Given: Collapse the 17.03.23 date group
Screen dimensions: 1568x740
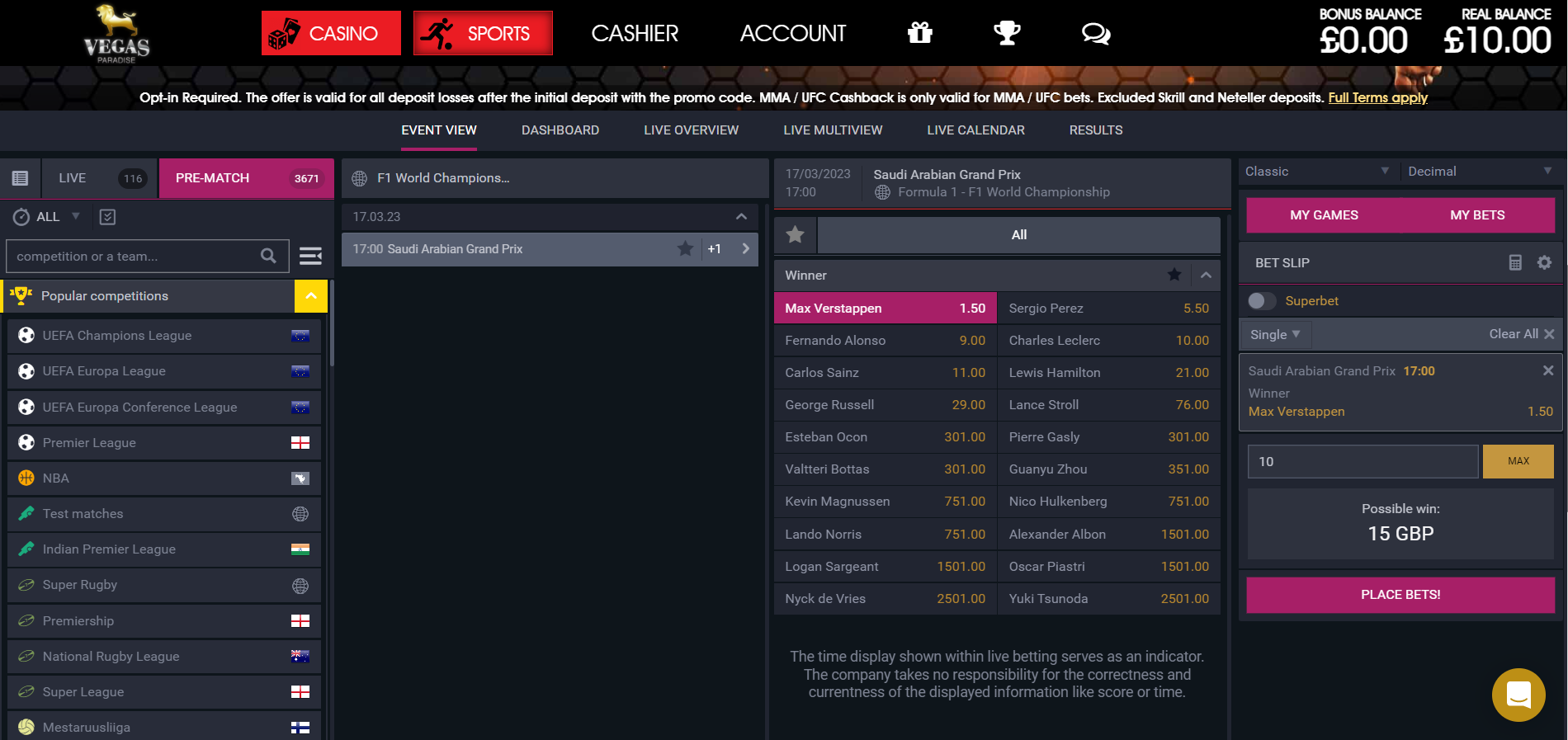Looking at the screenshot, I should pos(741,217).
